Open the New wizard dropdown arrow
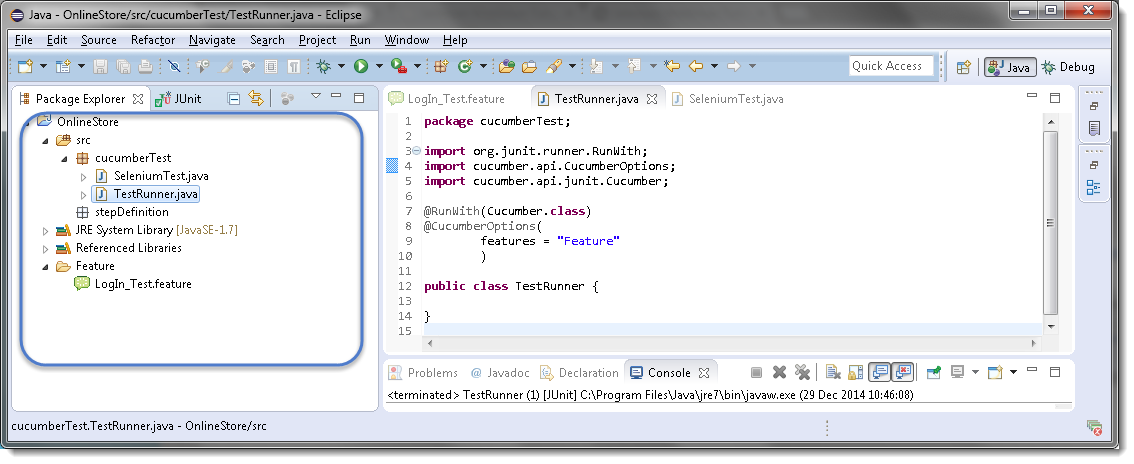The image size is (1134, 464). coord(43,66)
